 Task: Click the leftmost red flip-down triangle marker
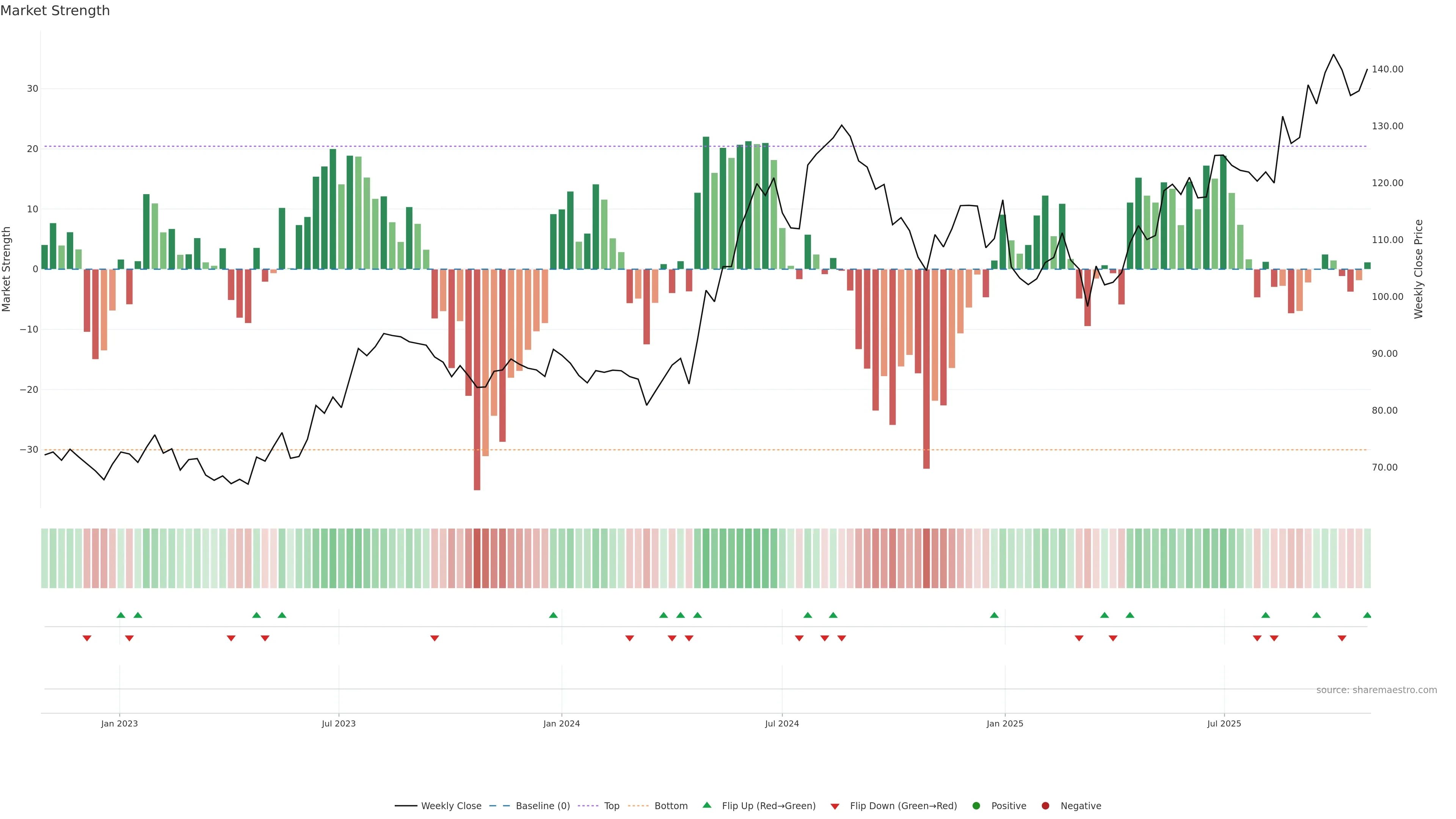coord(87,638)
